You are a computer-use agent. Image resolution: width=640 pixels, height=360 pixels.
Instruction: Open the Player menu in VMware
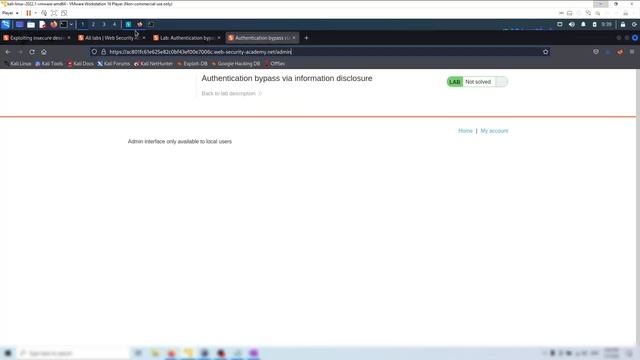10,13
